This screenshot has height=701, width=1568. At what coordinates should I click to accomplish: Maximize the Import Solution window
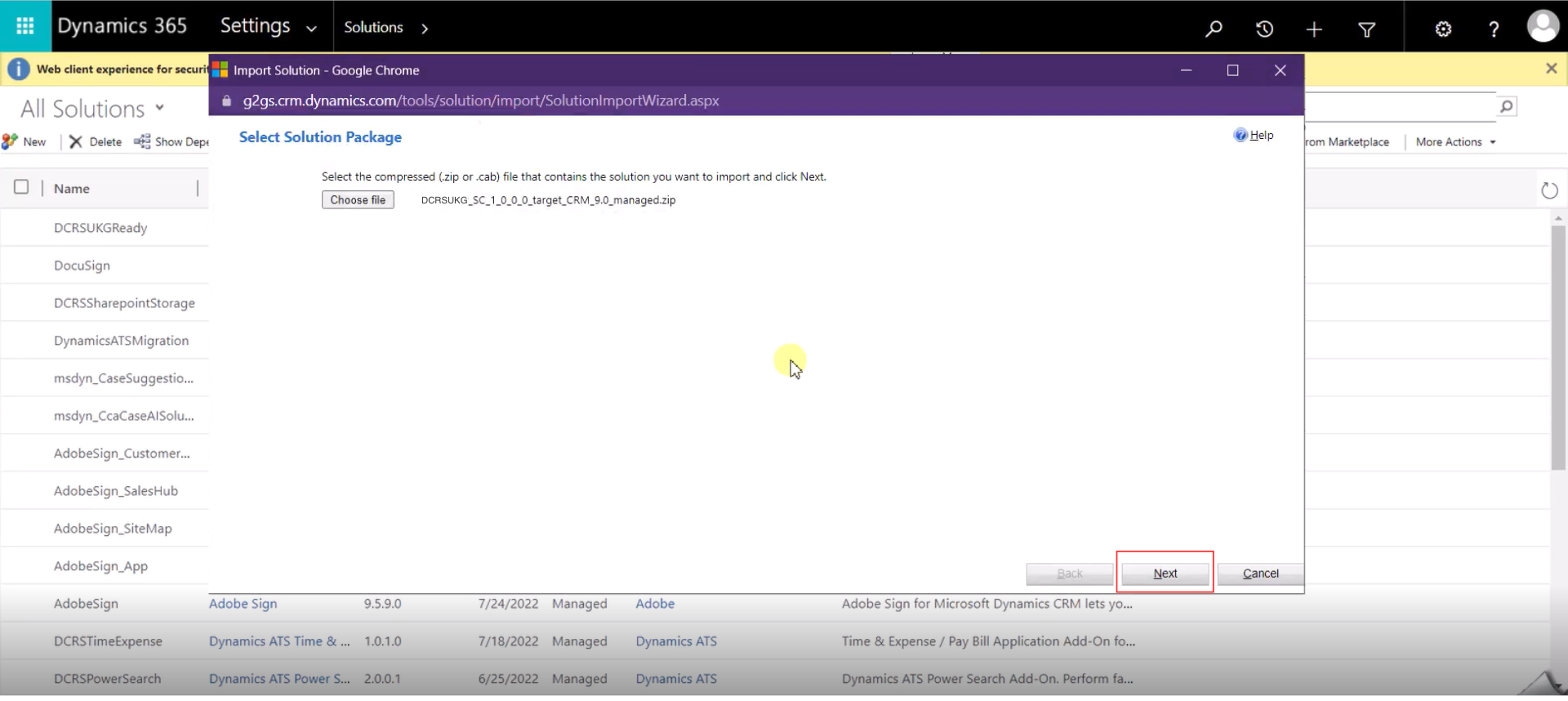[x=1232, y=70]
